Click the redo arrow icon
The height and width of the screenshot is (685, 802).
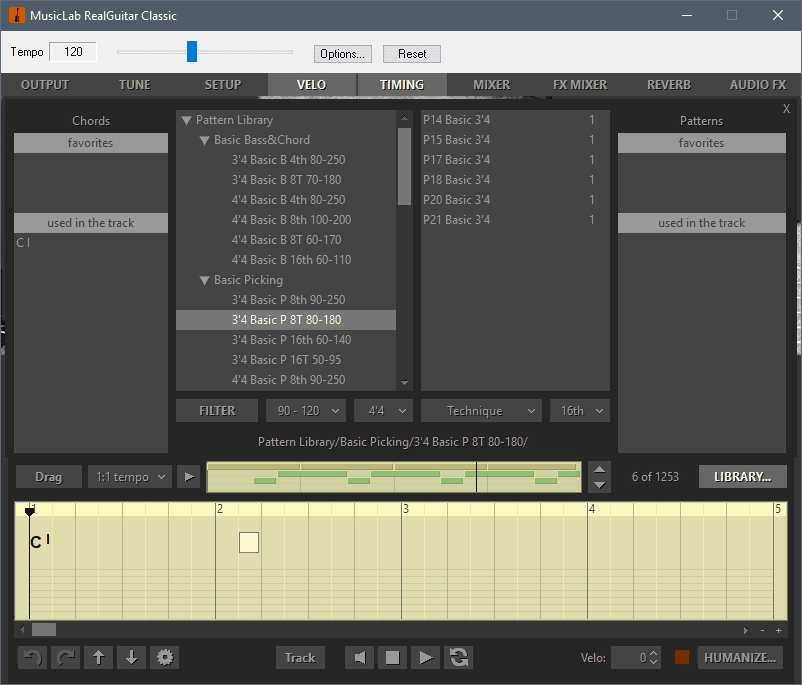tap(65, 657)
